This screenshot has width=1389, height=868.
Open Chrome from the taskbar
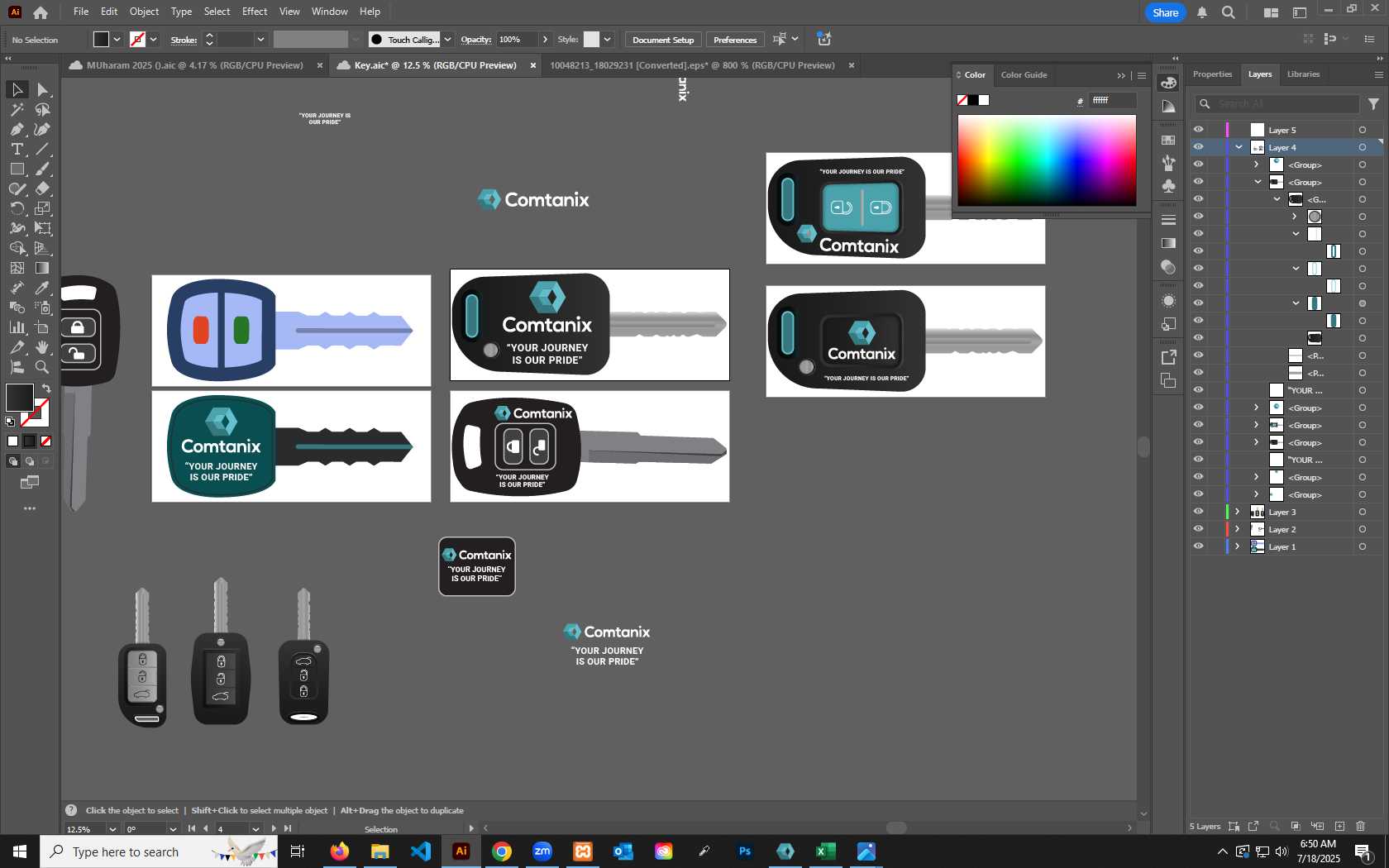pyautogui.click(x=502, y=851)
